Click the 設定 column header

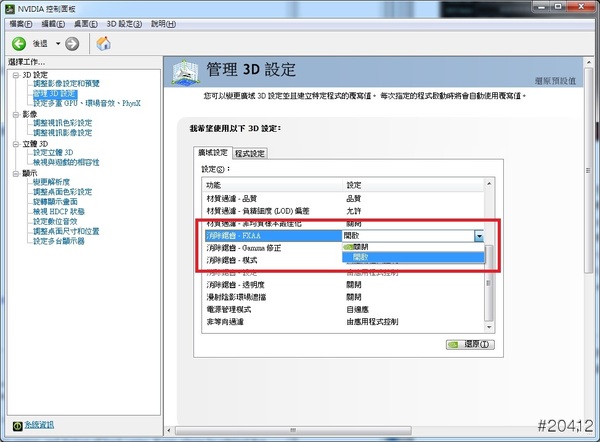pos(413,185)
